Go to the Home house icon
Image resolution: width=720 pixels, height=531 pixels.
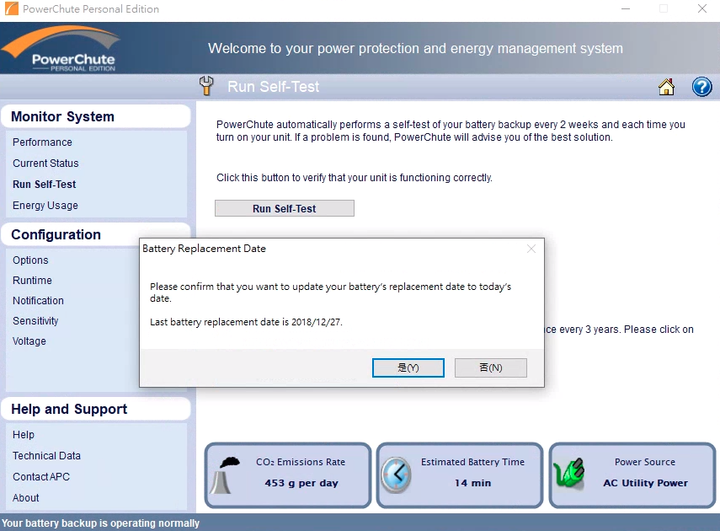[666, 86]
